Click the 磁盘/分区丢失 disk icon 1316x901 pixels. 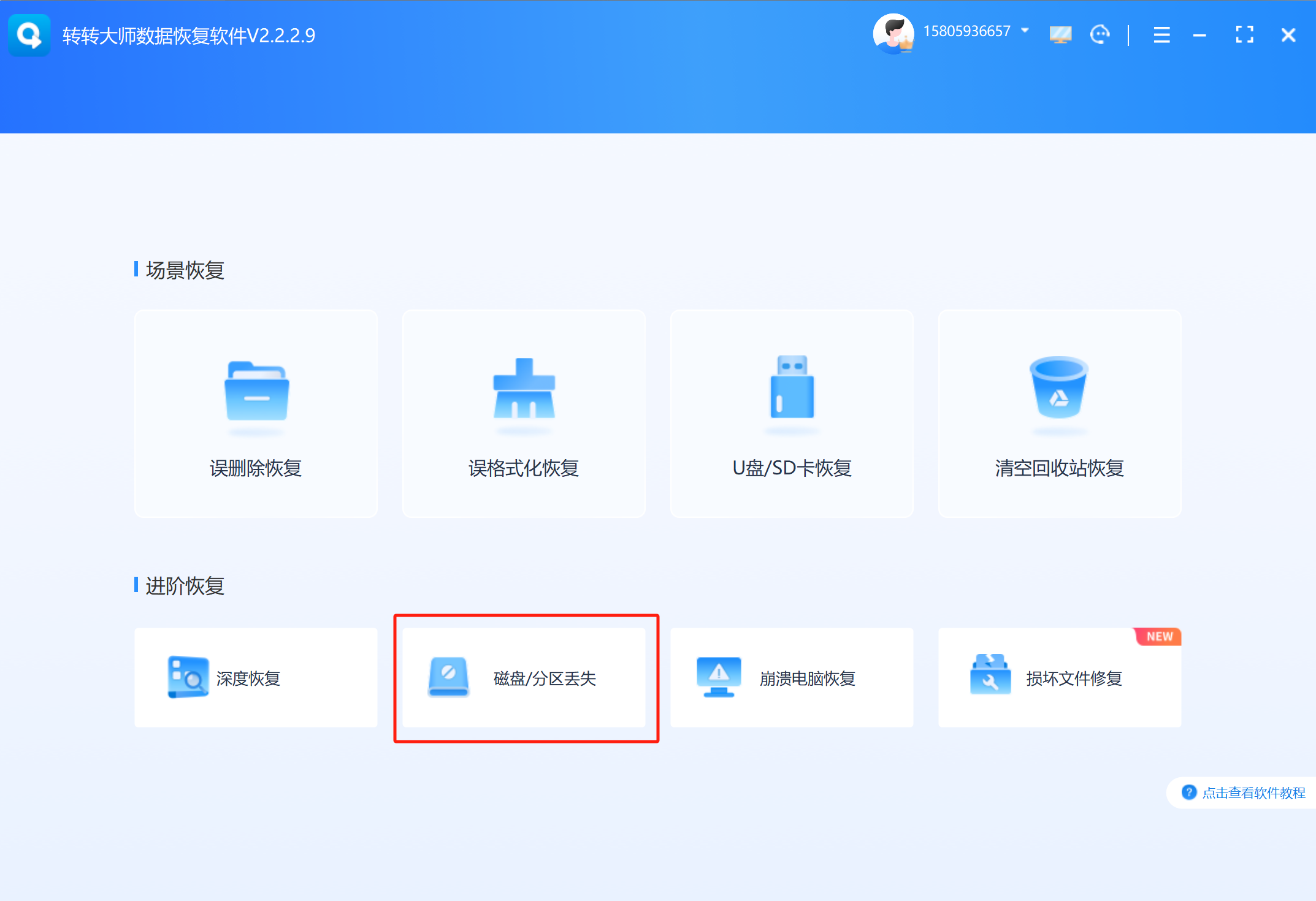(448, 677)
